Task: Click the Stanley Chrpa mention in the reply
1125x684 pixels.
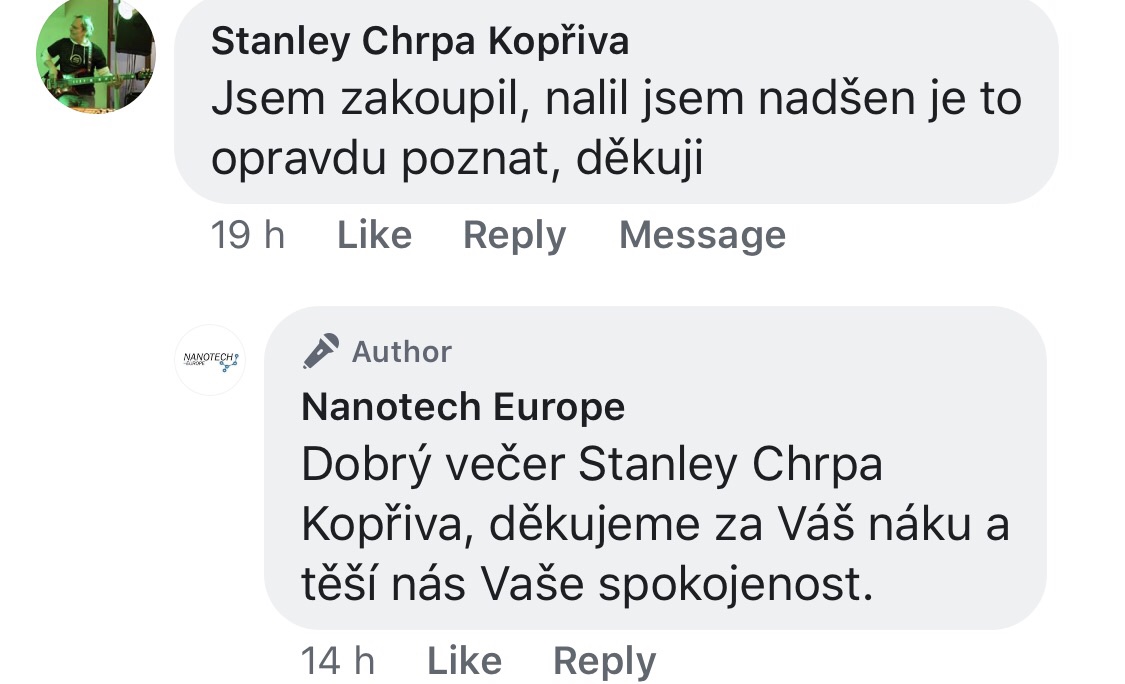Action: click(731, 466)
